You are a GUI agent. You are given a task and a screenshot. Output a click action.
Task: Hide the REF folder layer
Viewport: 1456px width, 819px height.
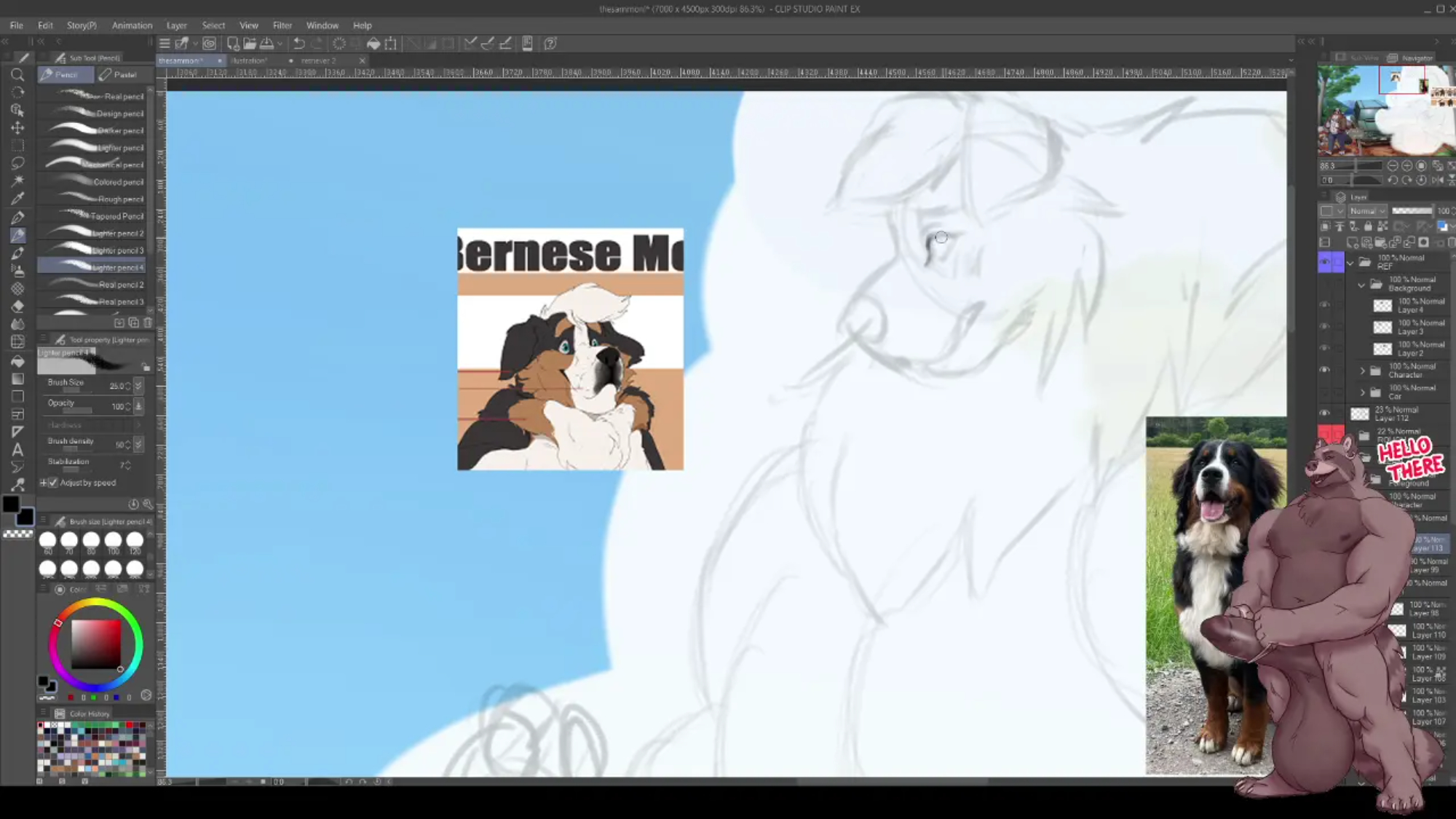pyautogui.click(x=1324, y=262)
